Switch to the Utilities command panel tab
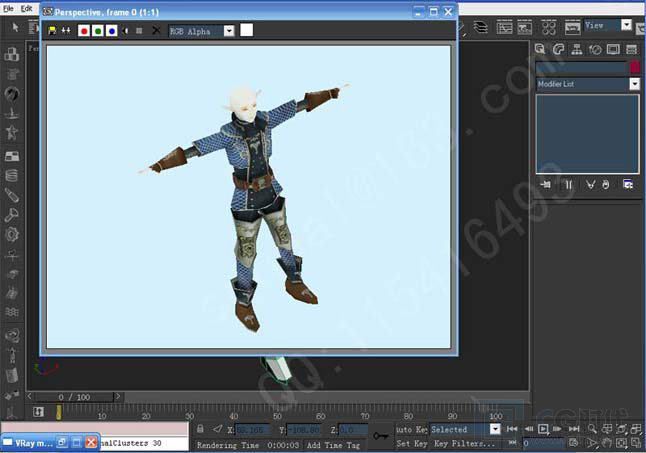The image size is (646, 453). [632, 49]
